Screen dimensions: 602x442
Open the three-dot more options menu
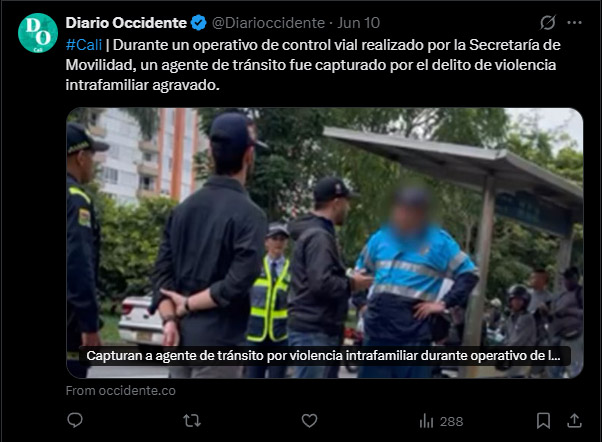click(574, 23)
